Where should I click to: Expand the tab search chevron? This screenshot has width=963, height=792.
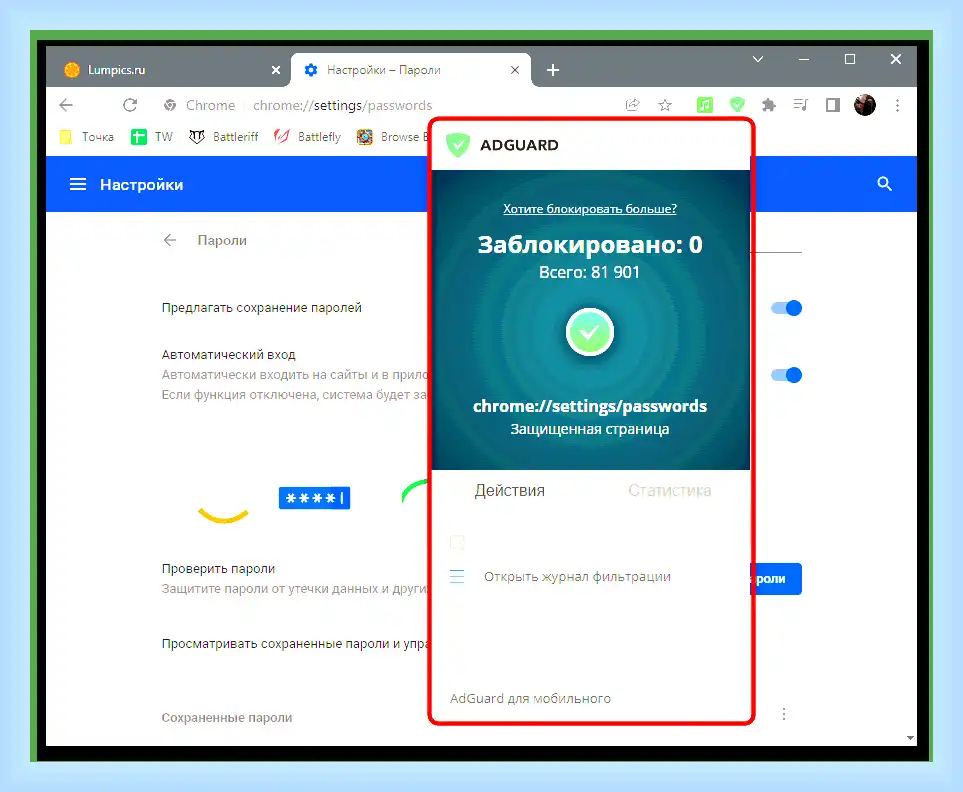point(758,59)
